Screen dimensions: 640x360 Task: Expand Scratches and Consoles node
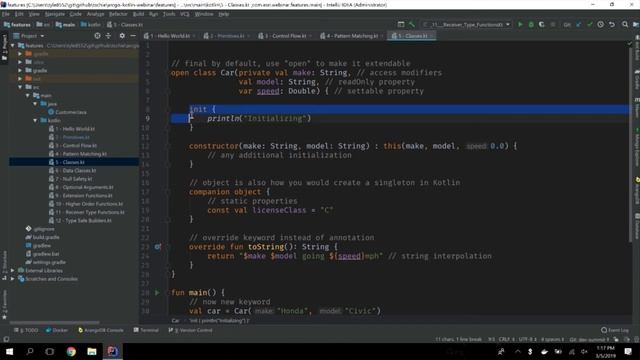tap(13, 279)
